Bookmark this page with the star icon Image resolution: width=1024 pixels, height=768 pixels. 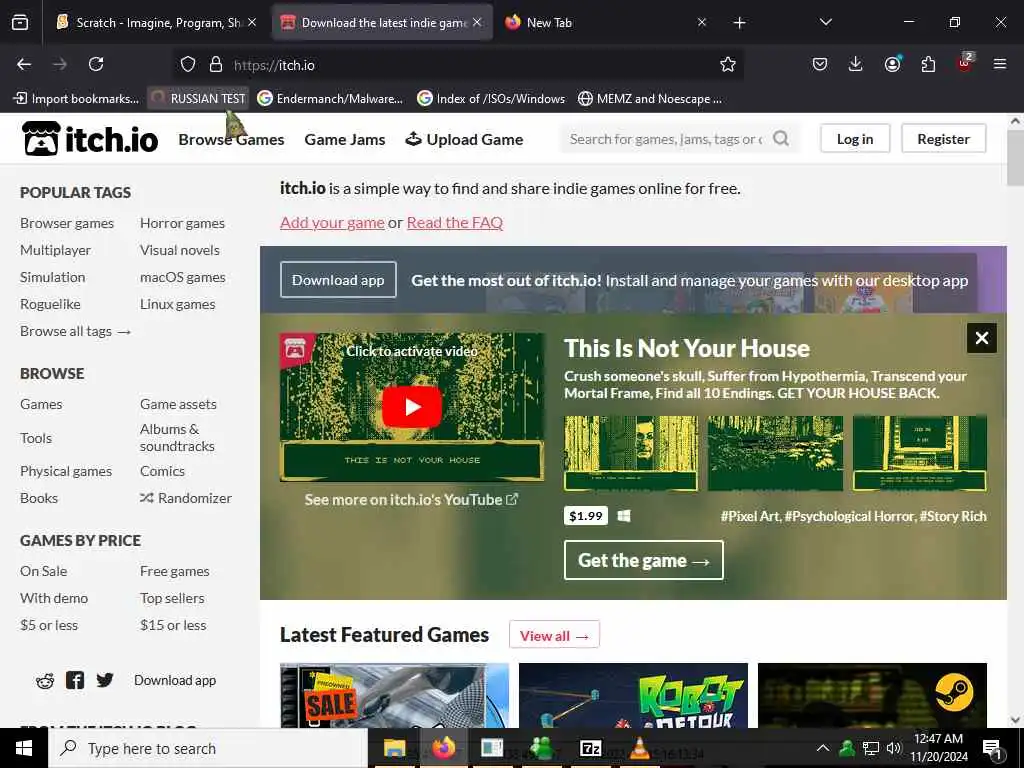coord(728,64)
